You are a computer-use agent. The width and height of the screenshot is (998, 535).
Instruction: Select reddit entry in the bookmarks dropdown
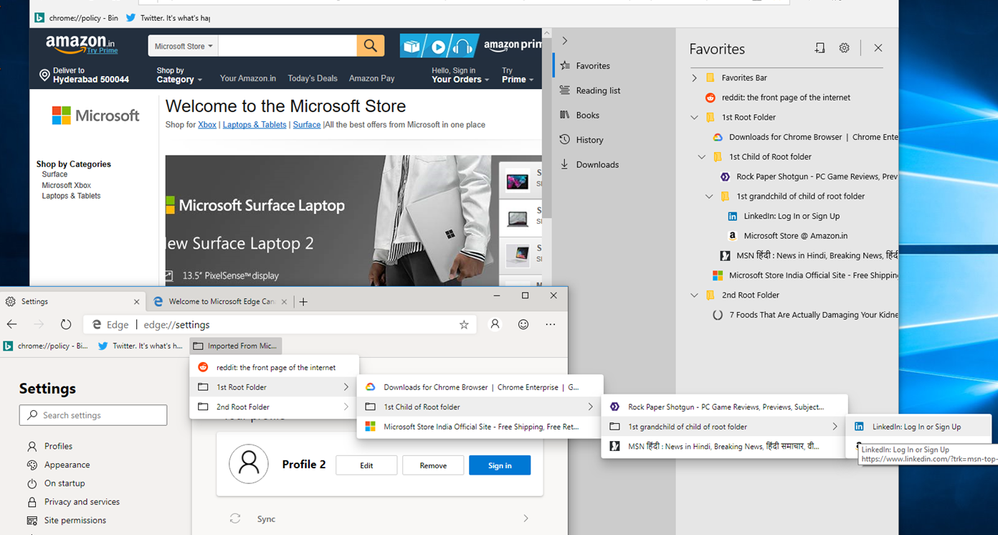click(x=274, y=367)
